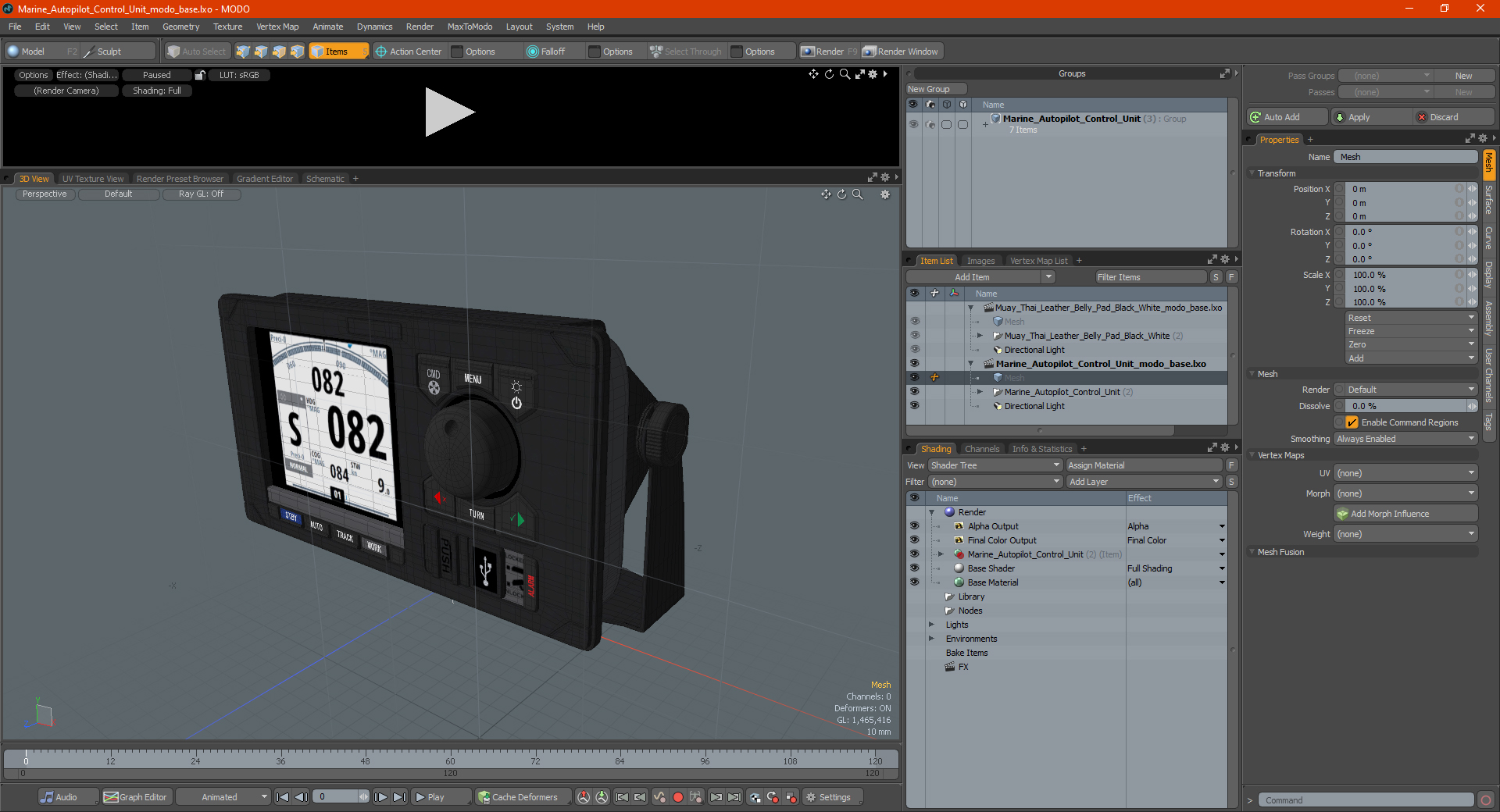Image resolution: width=1500 pixels, height=812 pixels.
Task: Open the Texture menu
Action: [227, 27]
